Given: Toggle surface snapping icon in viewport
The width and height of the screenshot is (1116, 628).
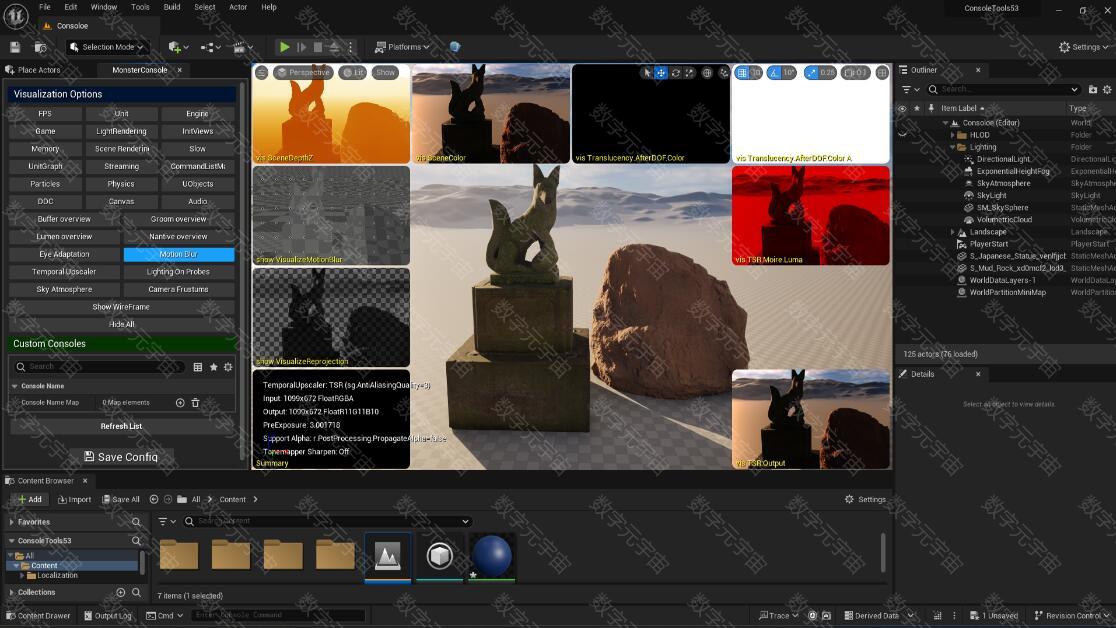Looking at the screenshot, I should pos(724,73).
